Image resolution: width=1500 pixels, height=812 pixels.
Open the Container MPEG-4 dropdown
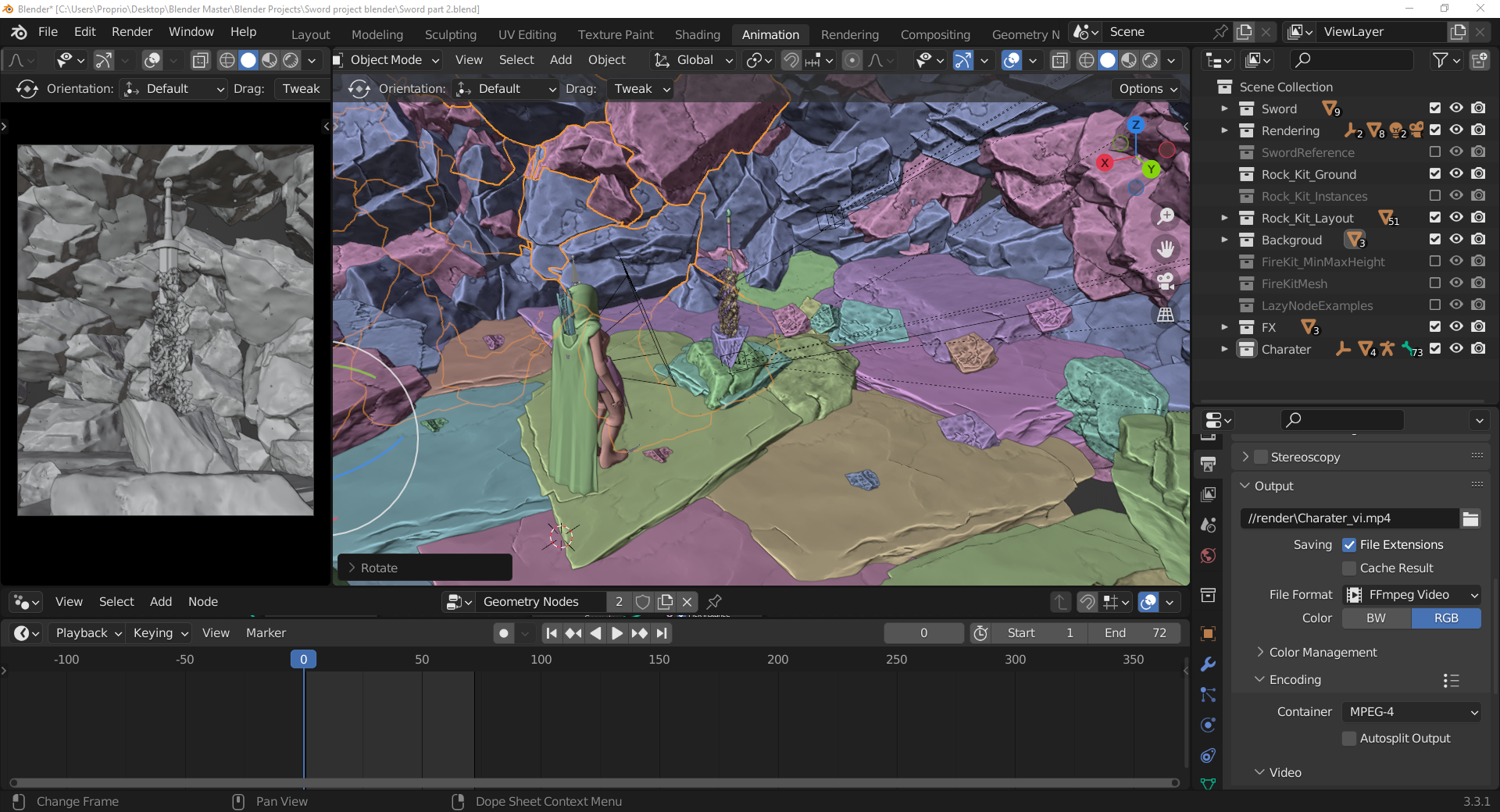click(x=1412, y=712)
